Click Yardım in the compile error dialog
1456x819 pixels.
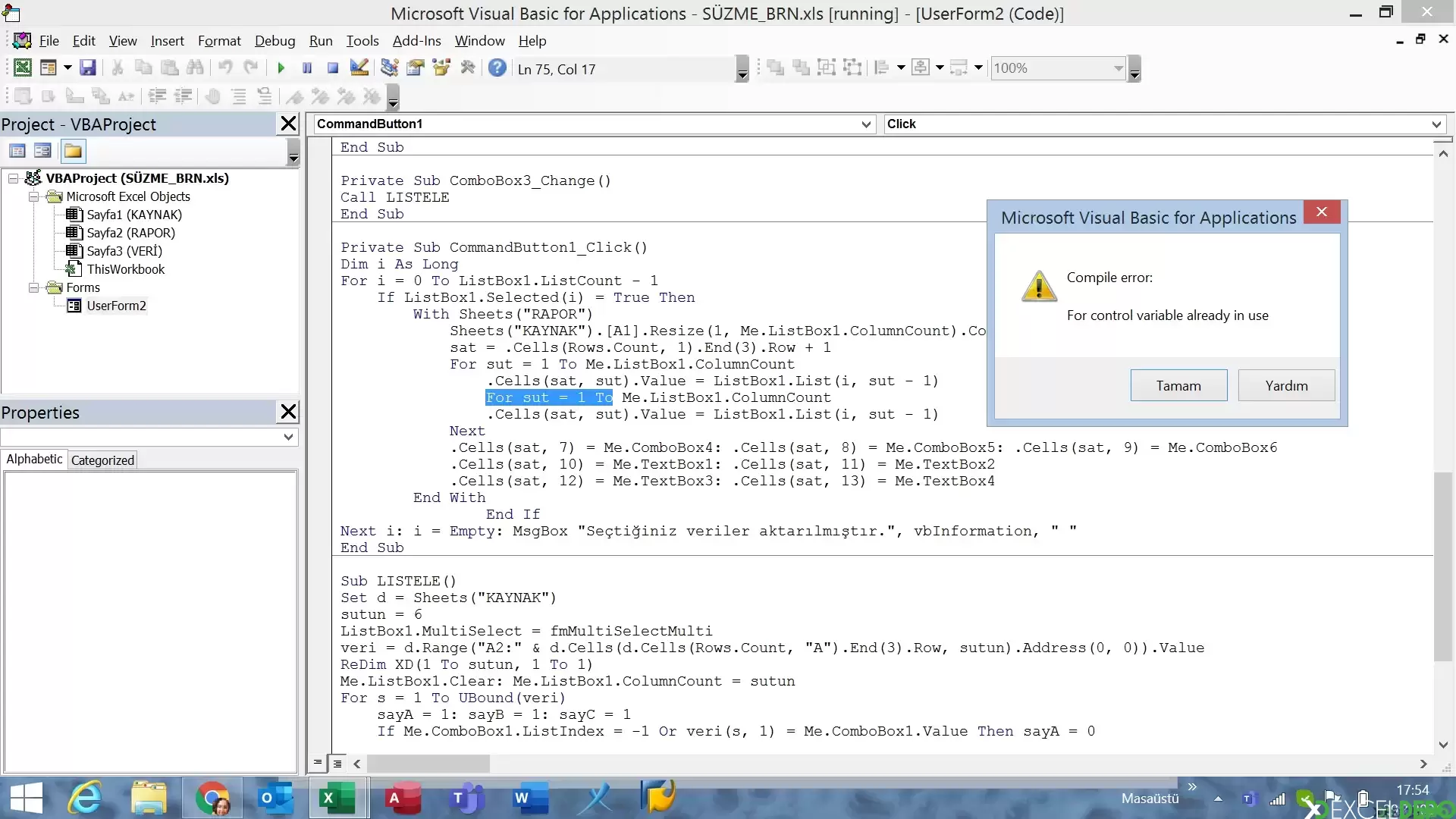(x=1286, y=385)
